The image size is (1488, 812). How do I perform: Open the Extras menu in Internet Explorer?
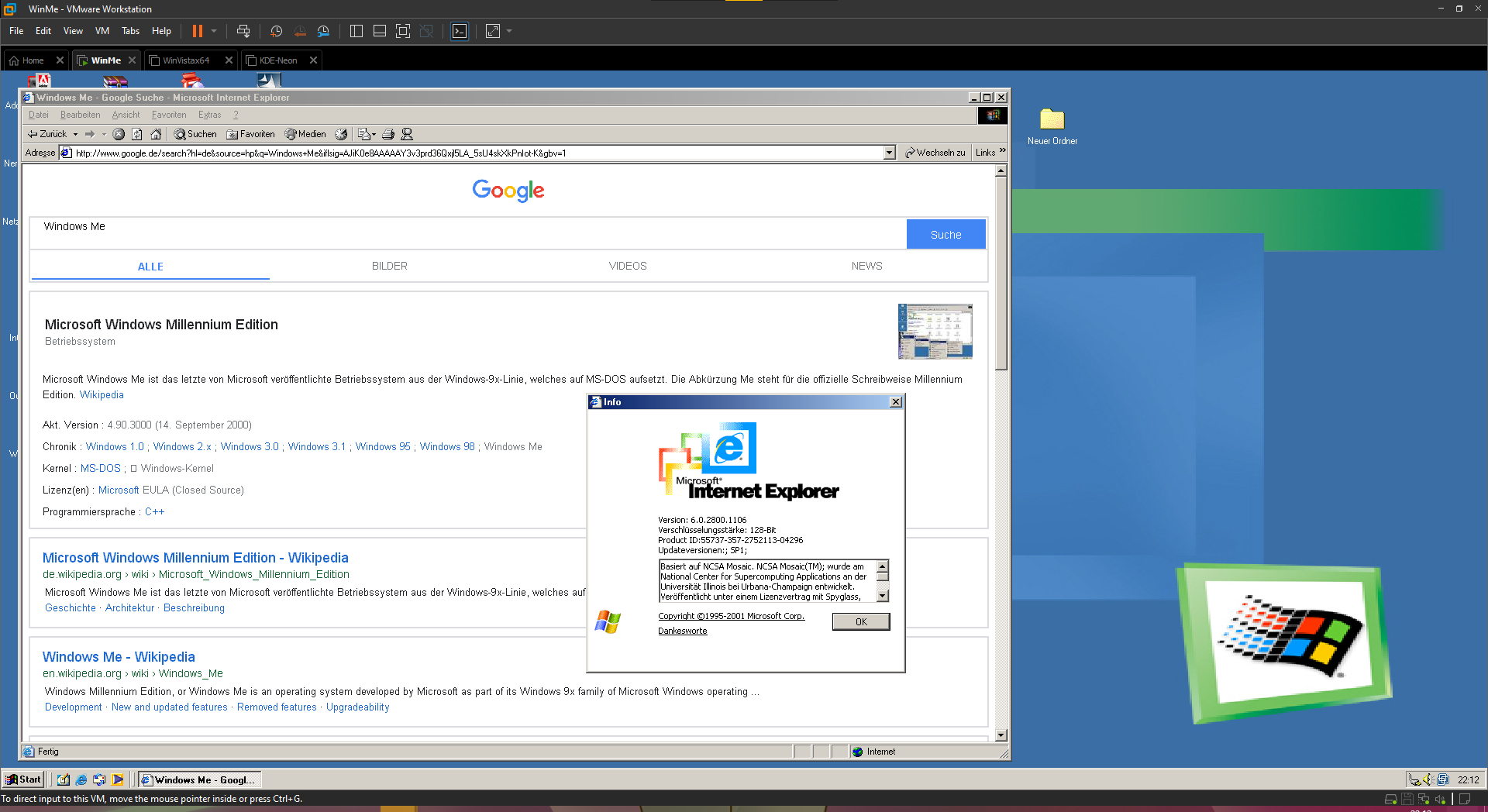pos(209,115)
